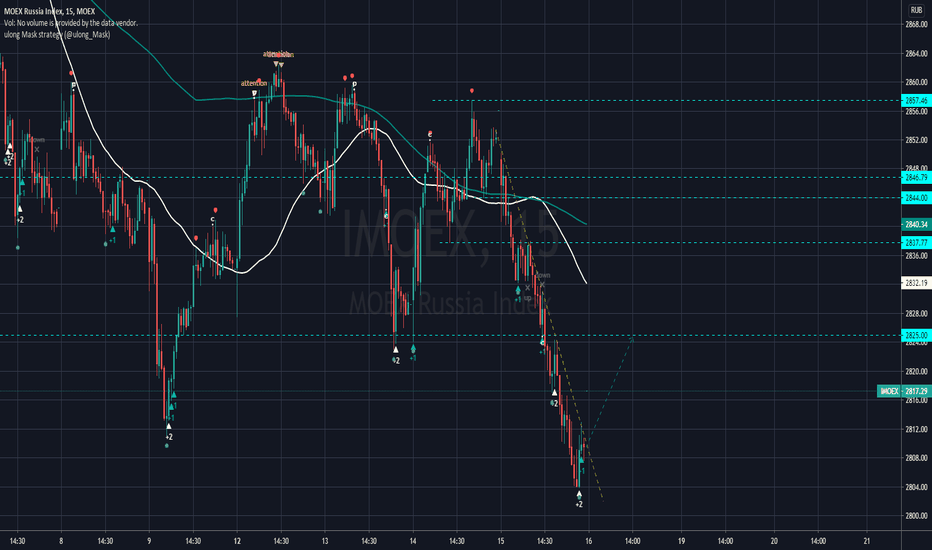932x550 pixels.
Task: Click the 2800.00 price axis value
Action: click(916, 516)
